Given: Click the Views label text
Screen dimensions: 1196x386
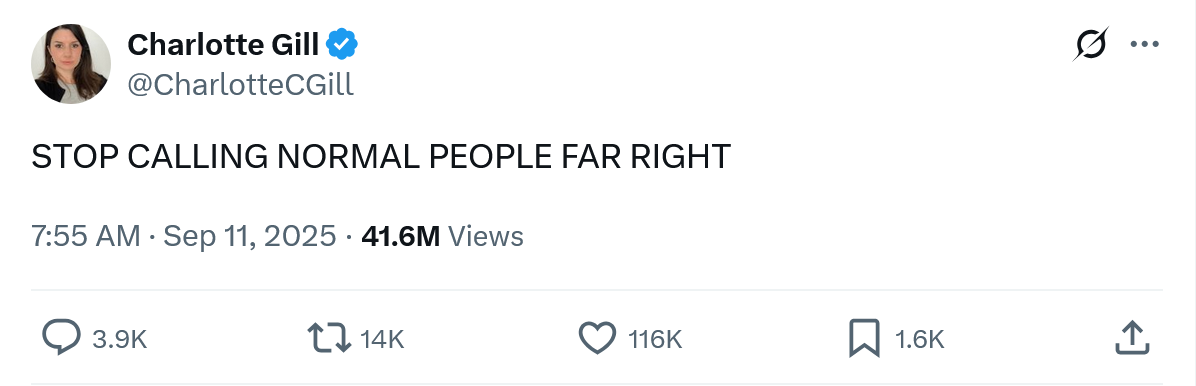Looking at the screenshot, I should point(486,236).
